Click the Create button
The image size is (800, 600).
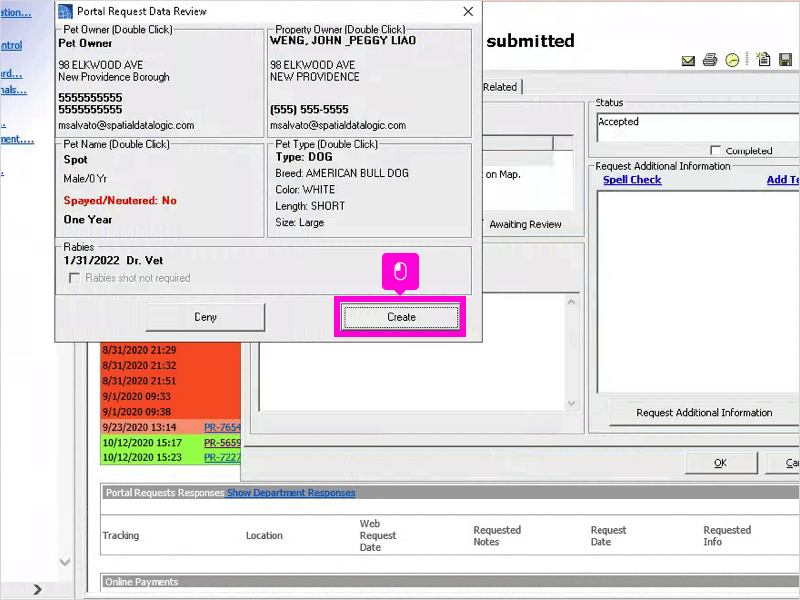pyautogui.click(x=401, y=317)
